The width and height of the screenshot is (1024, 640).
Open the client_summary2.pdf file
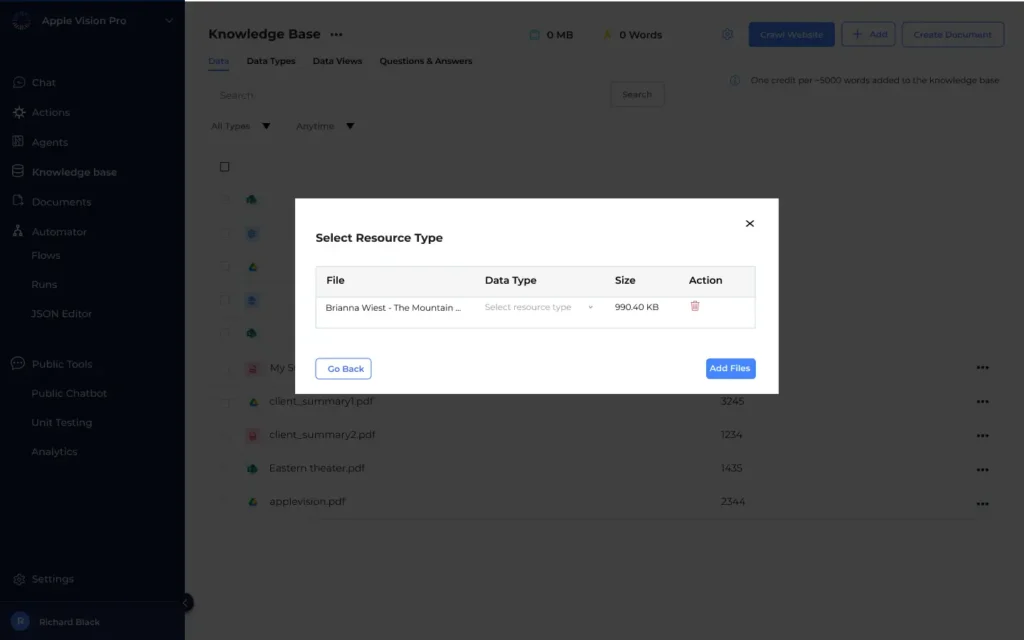pyautogui.click(x=322, y=434)
